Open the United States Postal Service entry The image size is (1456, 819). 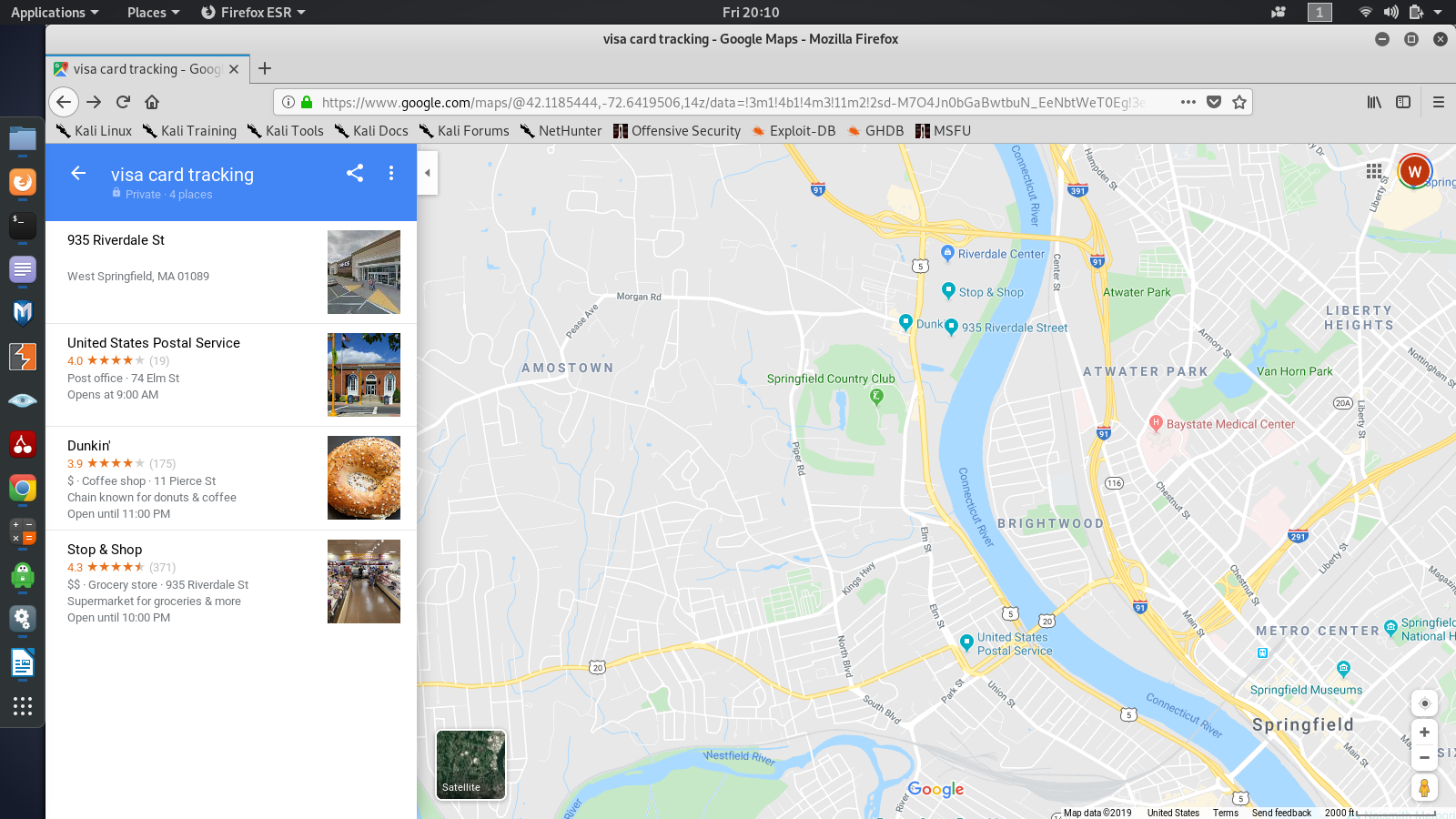[x=231, y=375]
